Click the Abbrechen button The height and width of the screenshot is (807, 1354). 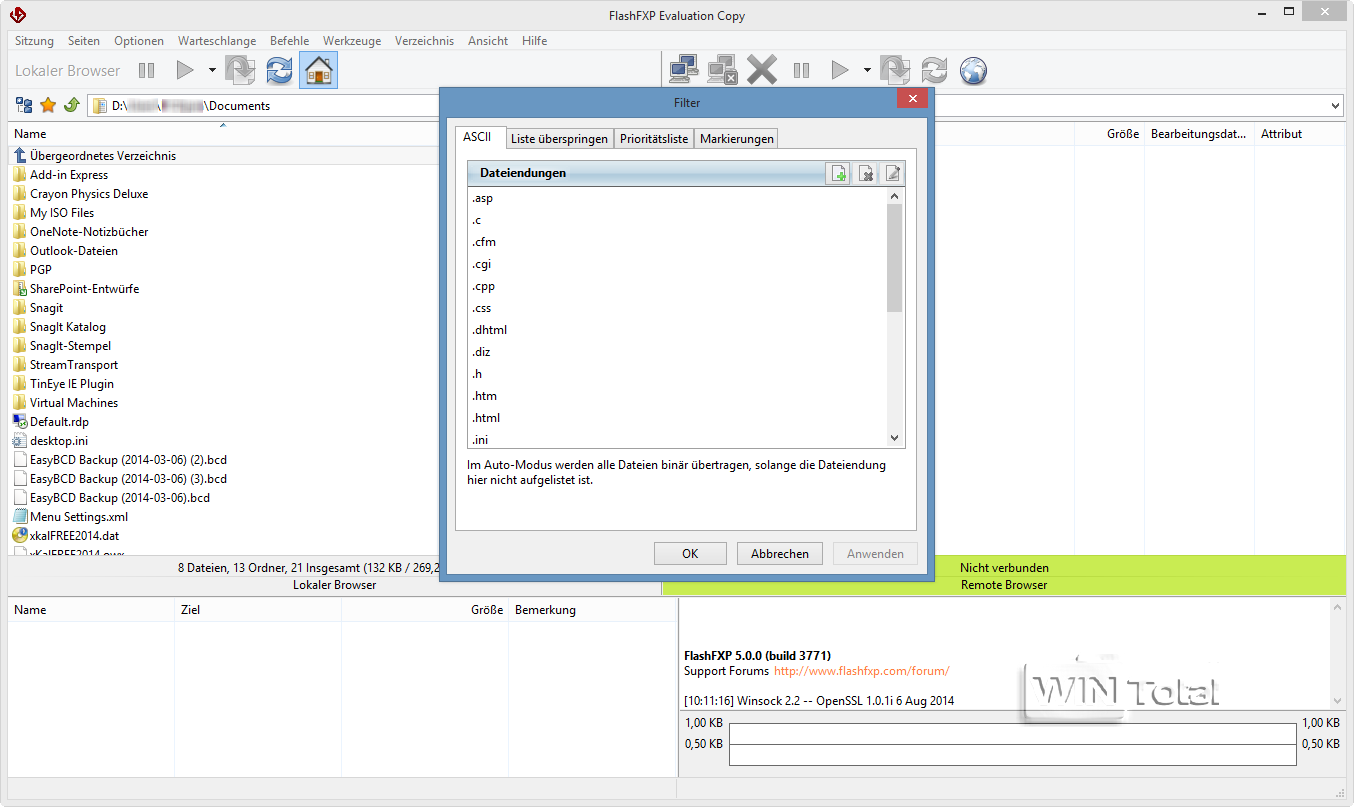pyautogui.click(x=780, y=553)
